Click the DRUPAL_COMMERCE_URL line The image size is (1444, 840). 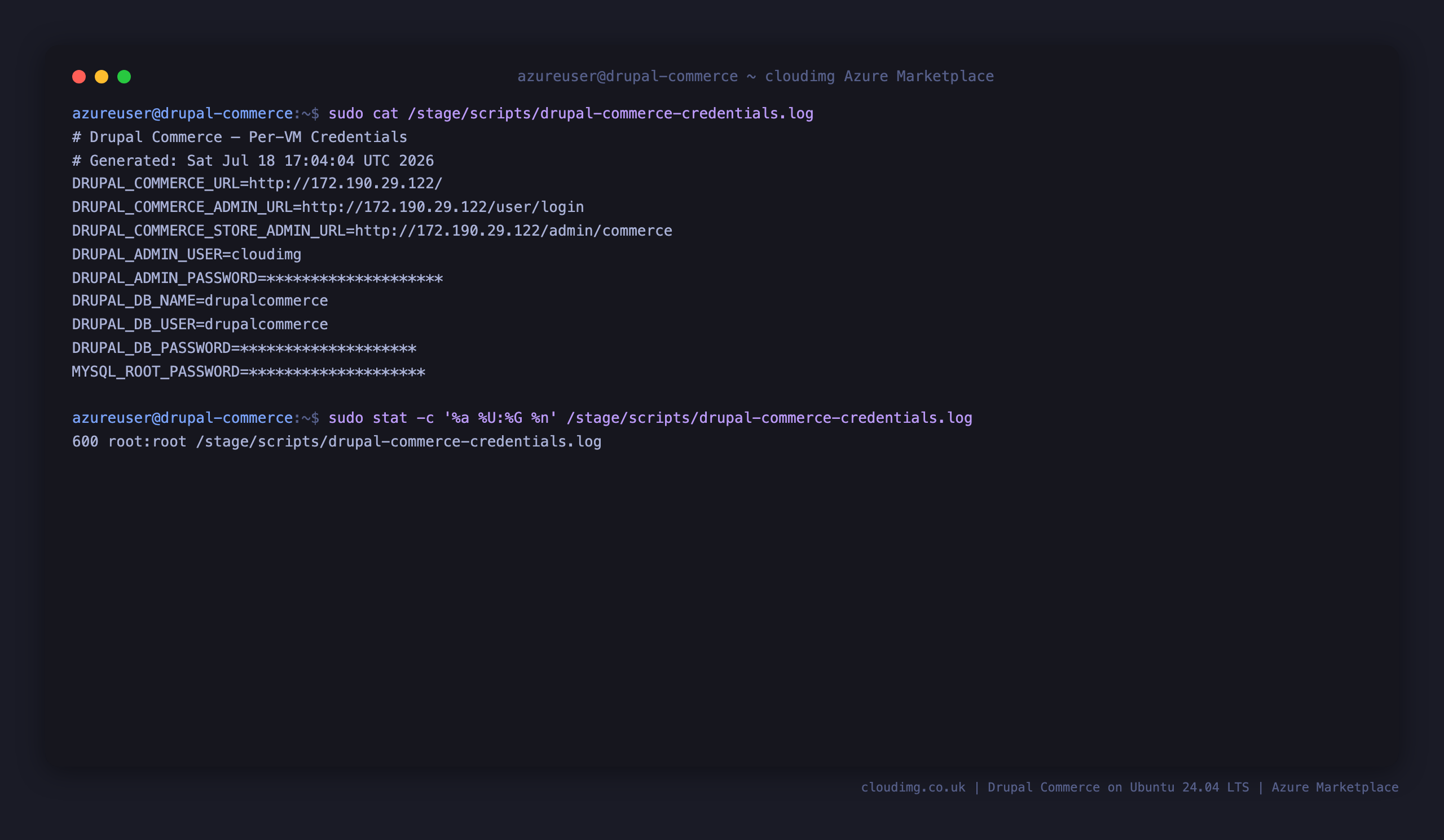tap(257, 184)
